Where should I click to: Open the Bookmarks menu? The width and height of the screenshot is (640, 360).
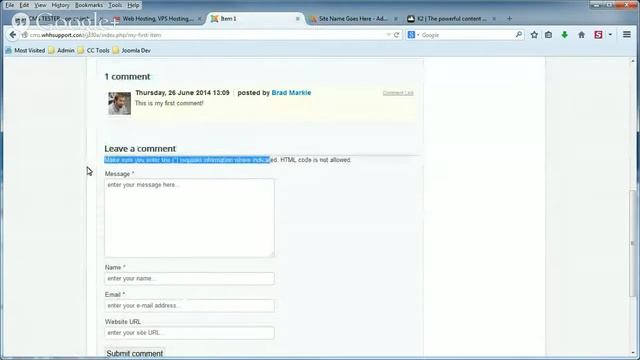coord(89,5)
